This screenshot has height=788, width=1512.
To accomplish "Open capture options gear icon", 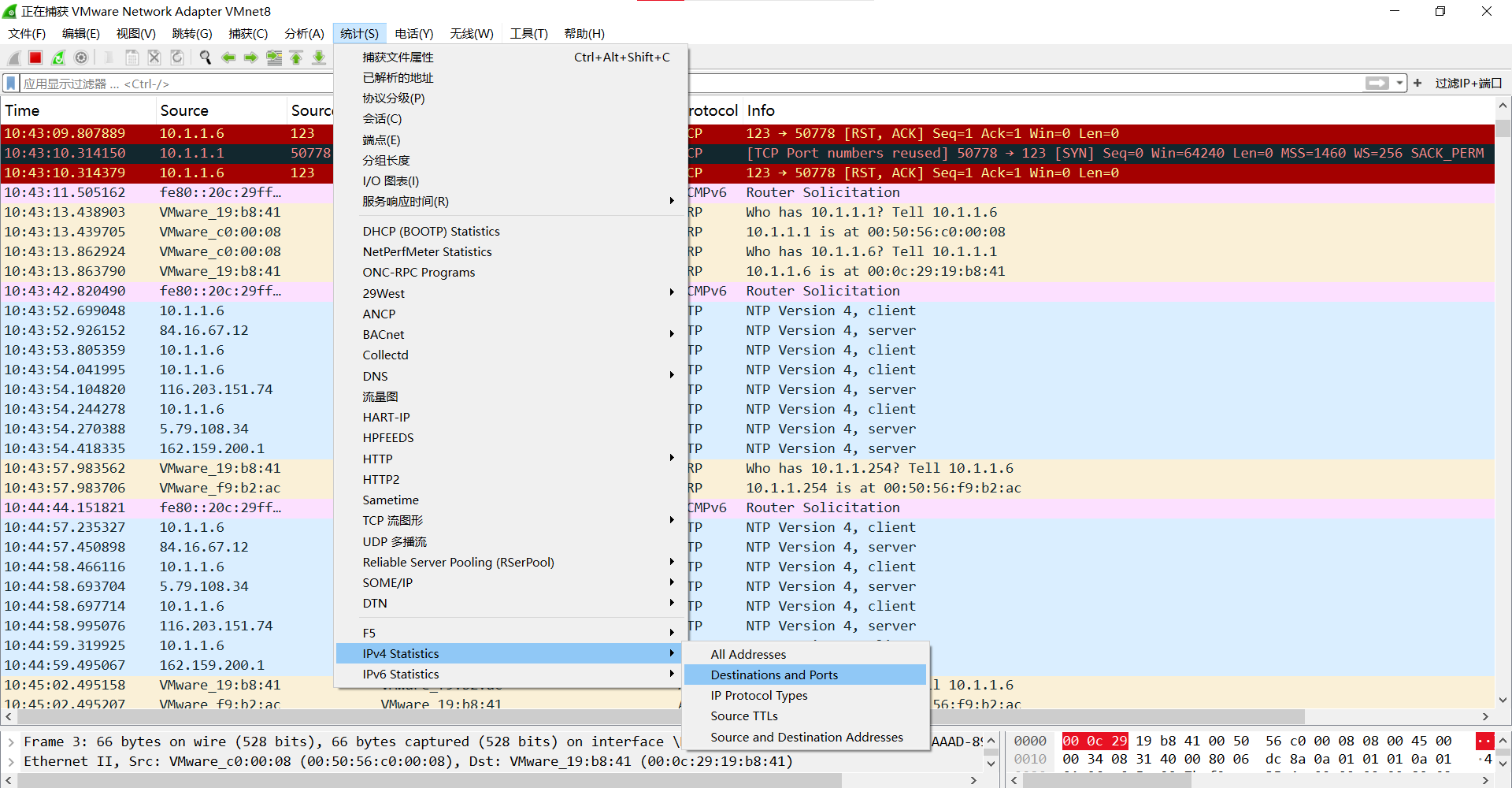I will pyautogui.click(x=81, y=58).
